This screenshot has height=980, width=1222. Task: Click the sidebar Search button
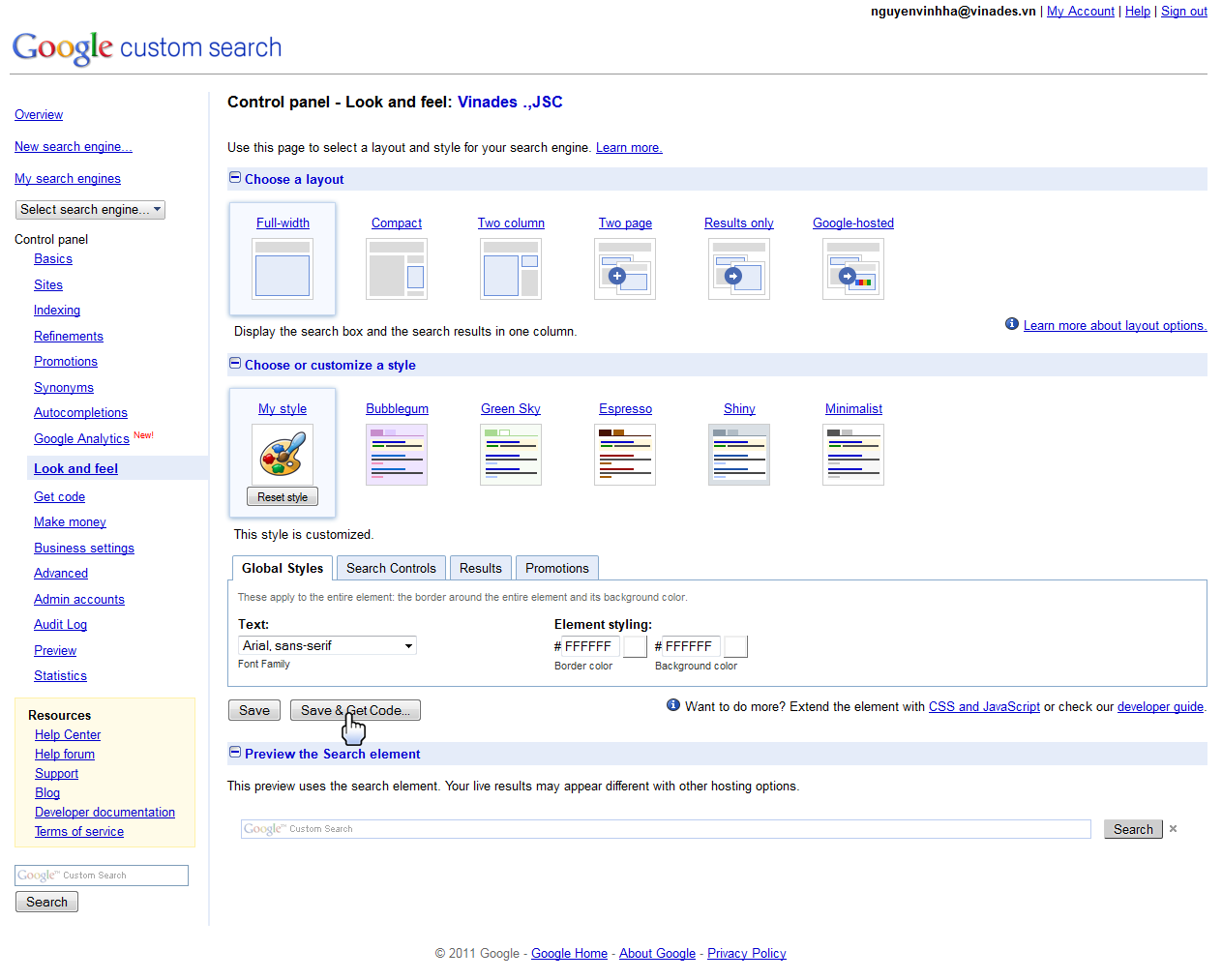[46, 902]
